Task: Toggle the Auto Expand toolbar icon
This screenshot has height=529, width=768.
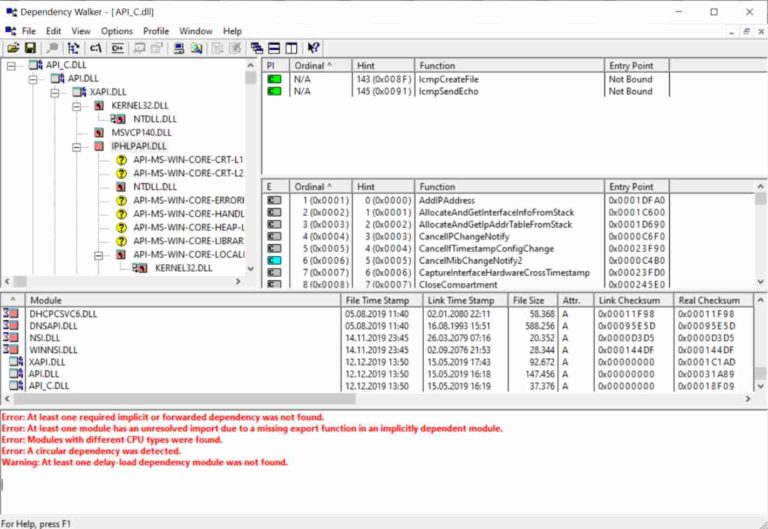Action: (73, 48)
